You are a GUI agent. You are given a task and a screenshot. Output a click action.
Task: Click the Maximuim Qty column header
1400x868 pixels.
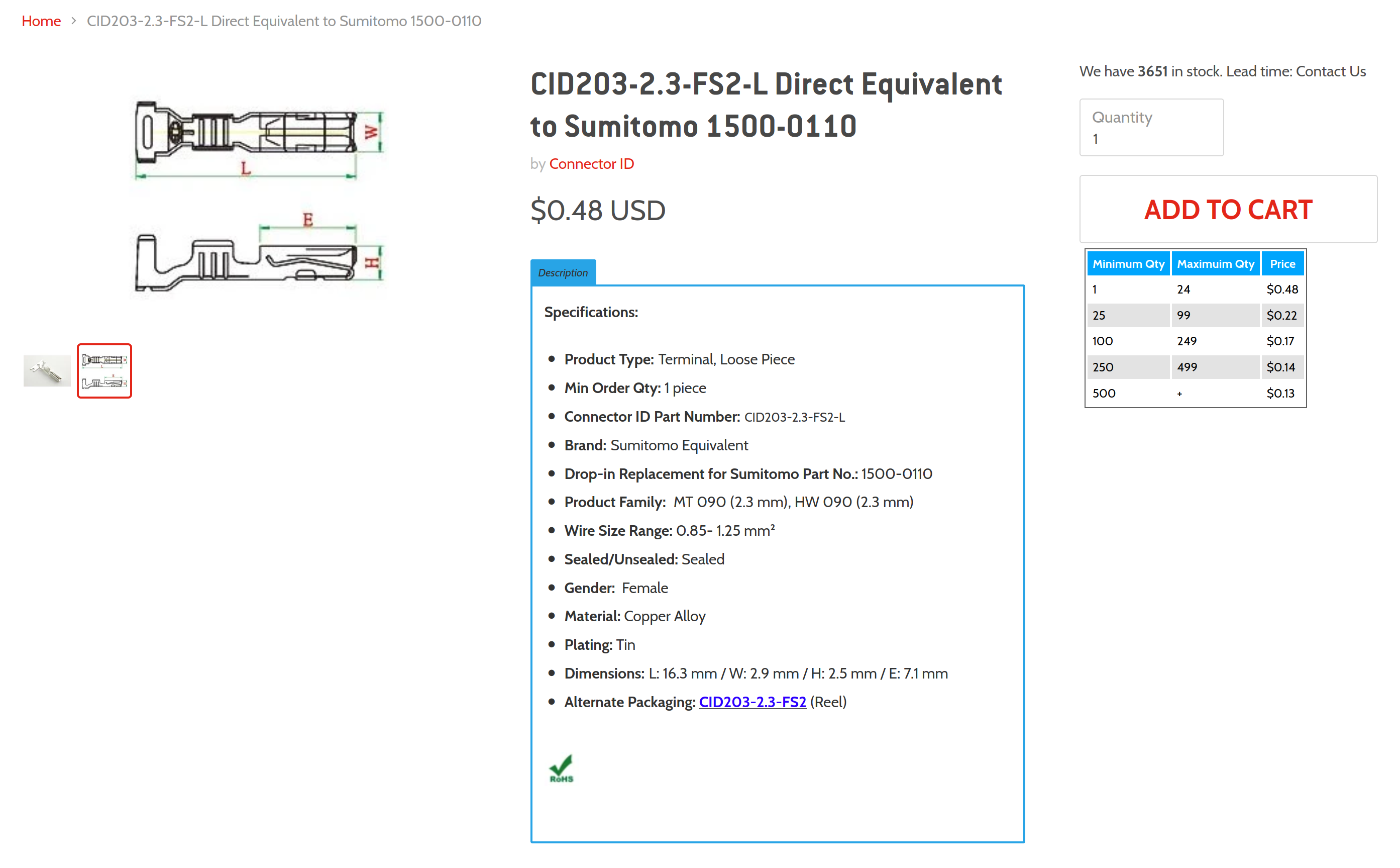1215,264
